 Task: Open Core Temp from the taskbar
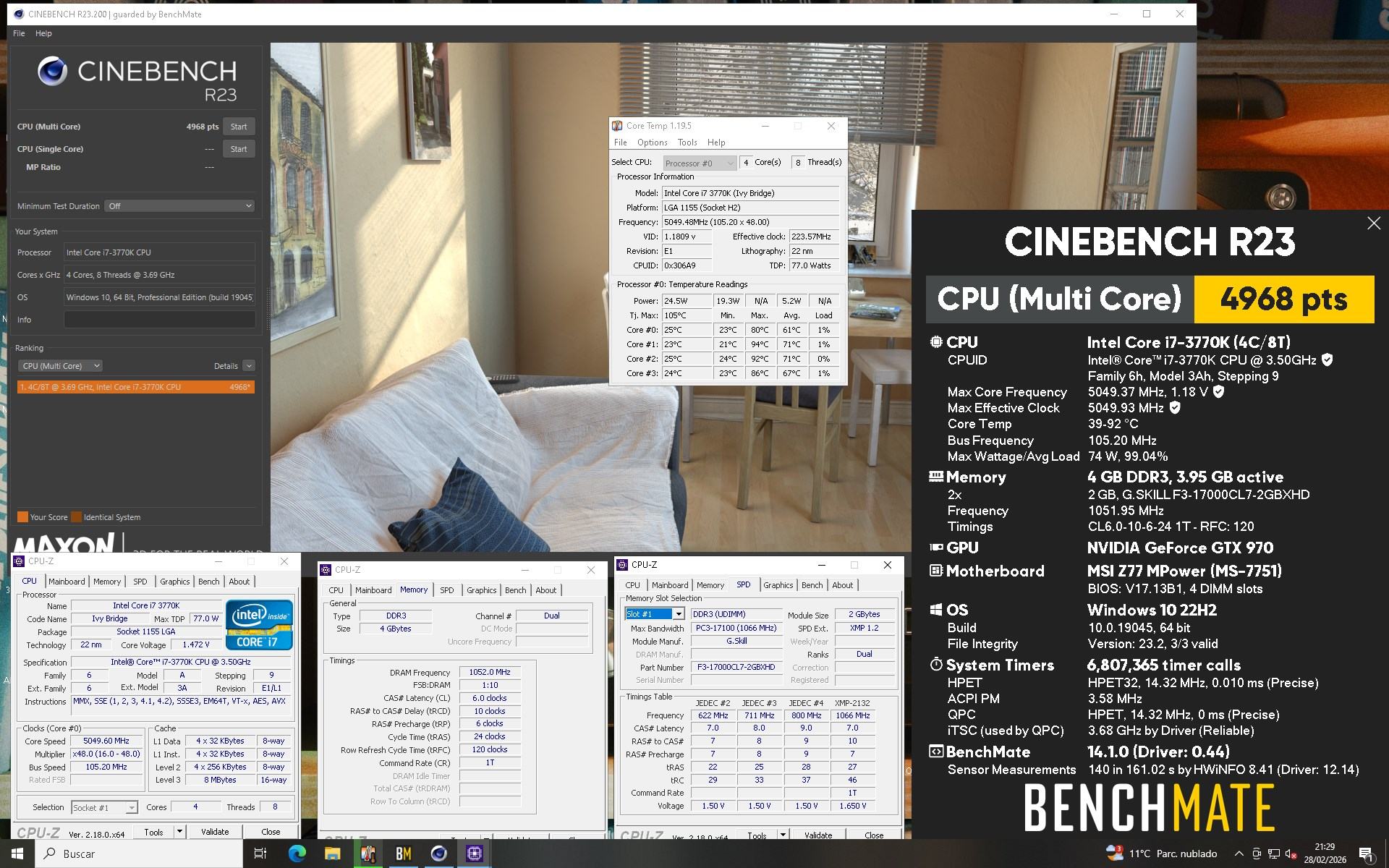(368, 854)
